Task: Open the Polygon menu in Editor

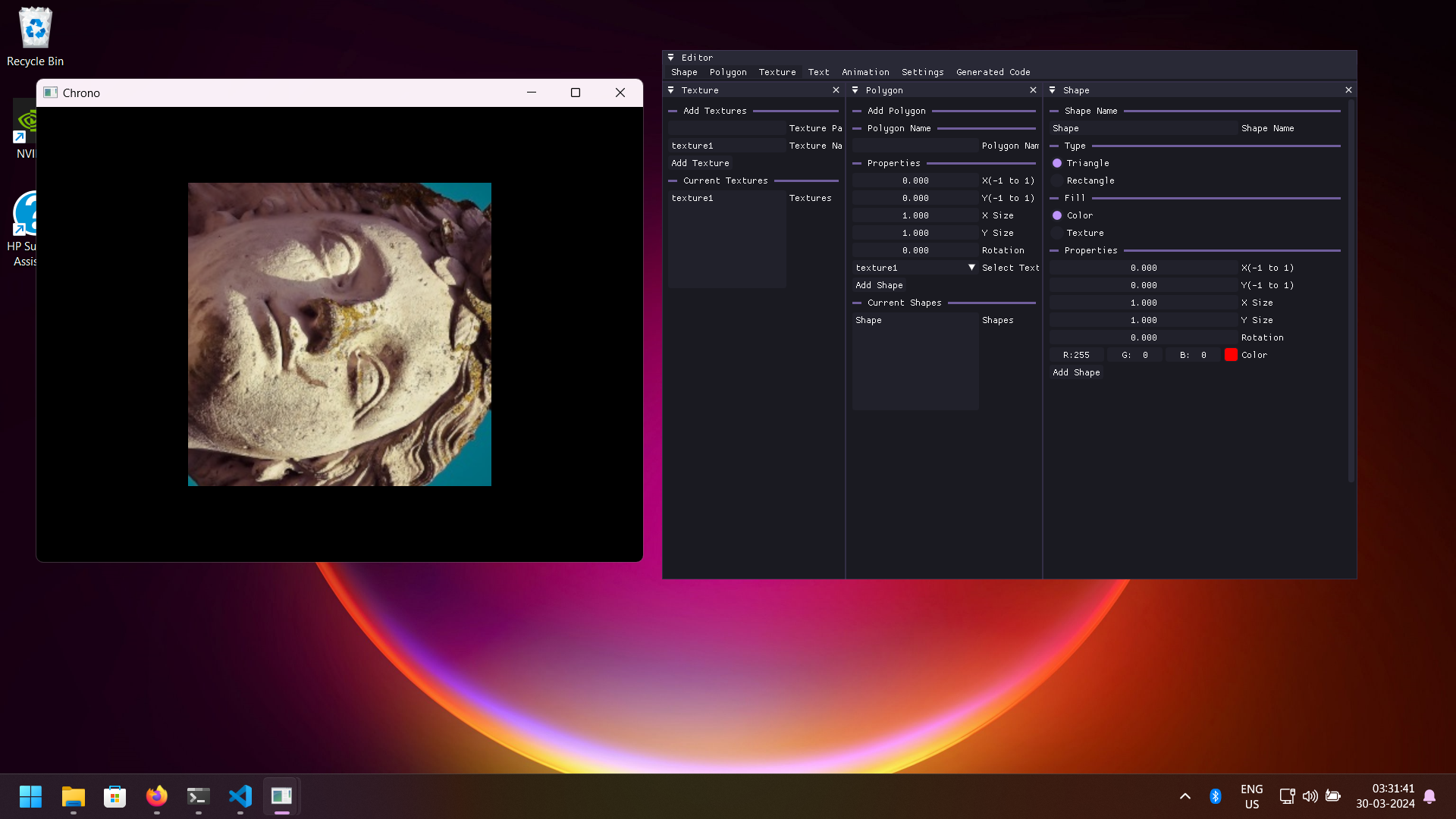Action: tap(728, 72)
